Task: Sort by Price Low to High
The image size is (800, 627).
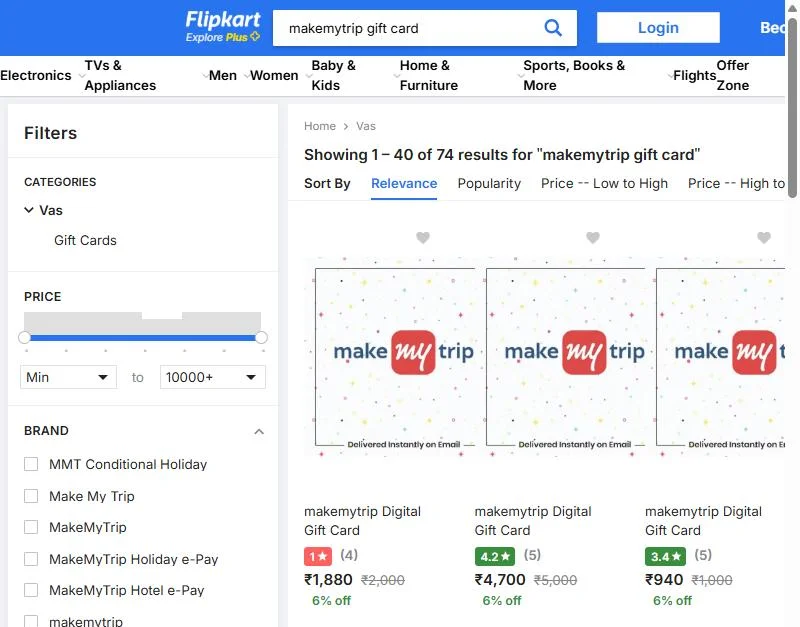Action: point(604,184)
